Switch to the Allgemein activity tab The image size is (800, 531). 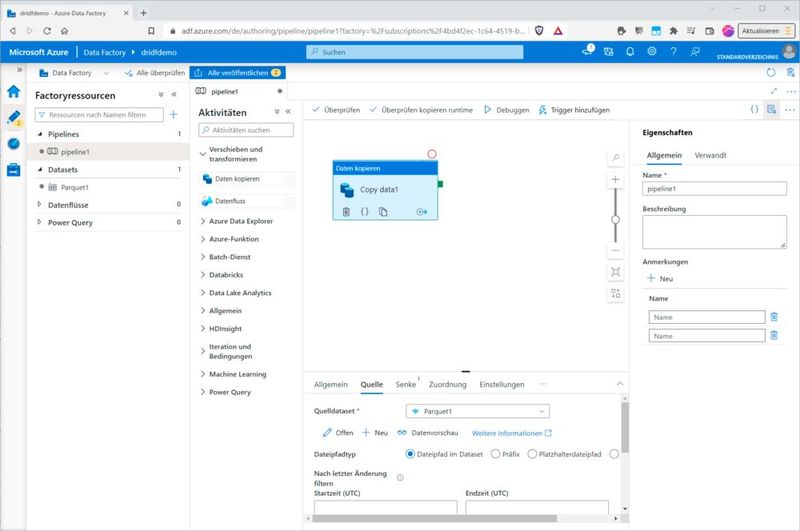[x=331, y=384]
